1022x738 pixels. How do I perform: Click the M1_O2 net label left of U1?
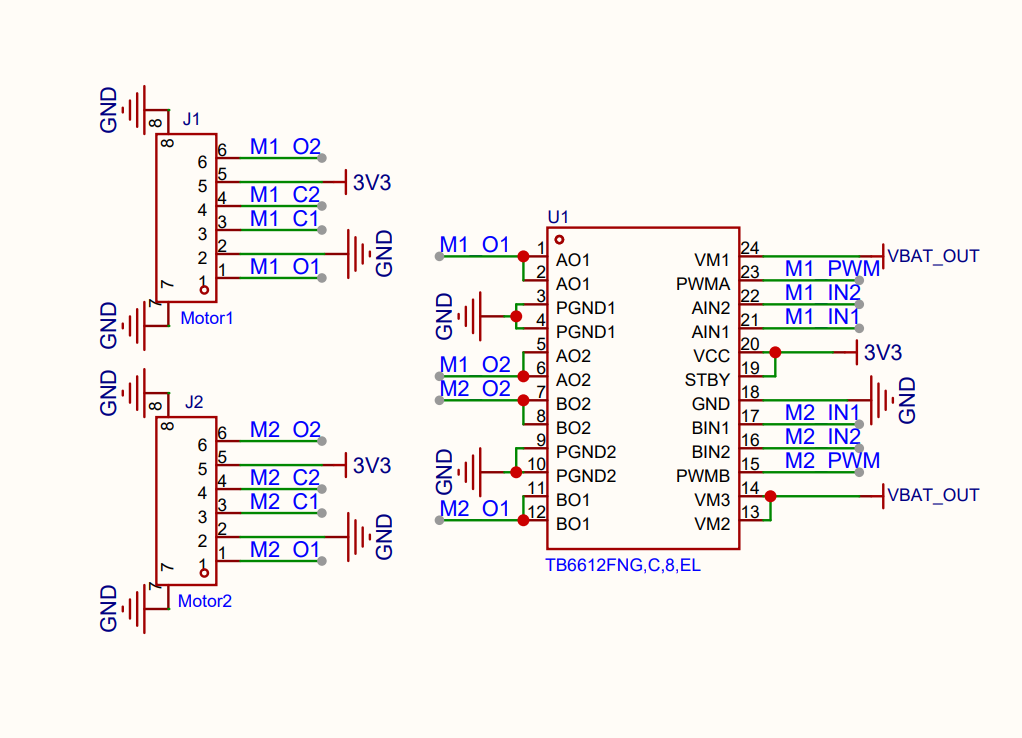click(x=475, y=364)
